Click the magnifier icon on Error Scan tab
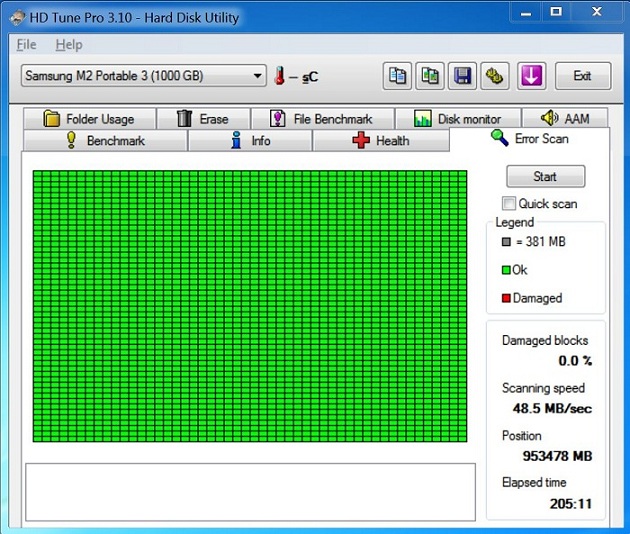 [499, 138]
